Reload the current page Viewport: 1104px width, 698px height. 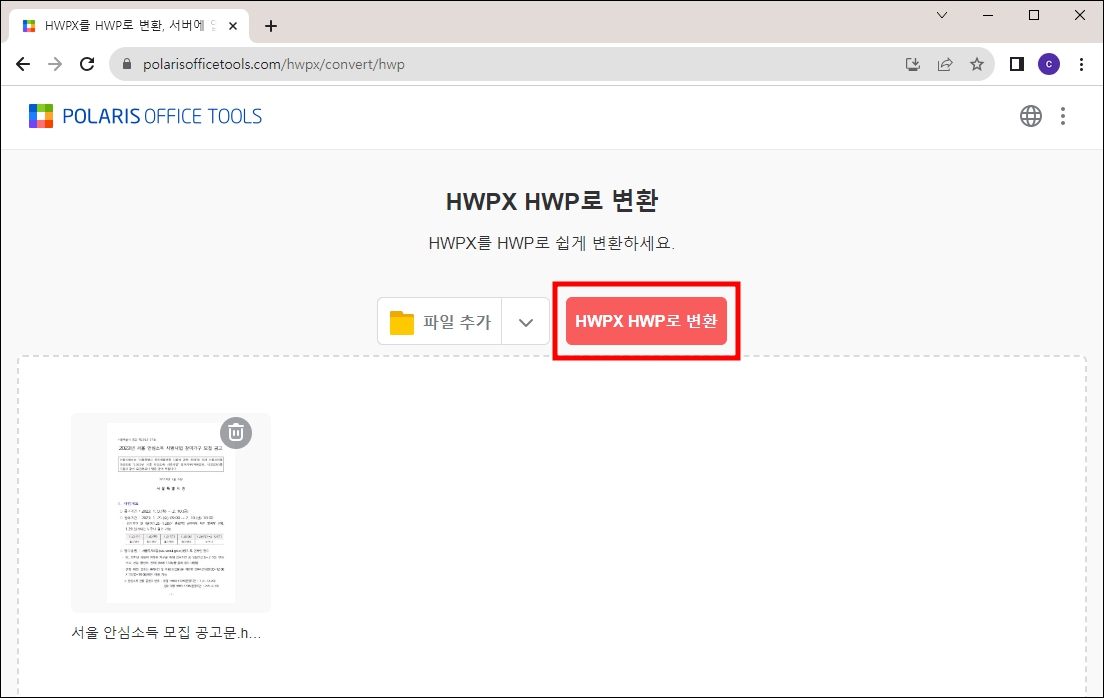[87, 64]
